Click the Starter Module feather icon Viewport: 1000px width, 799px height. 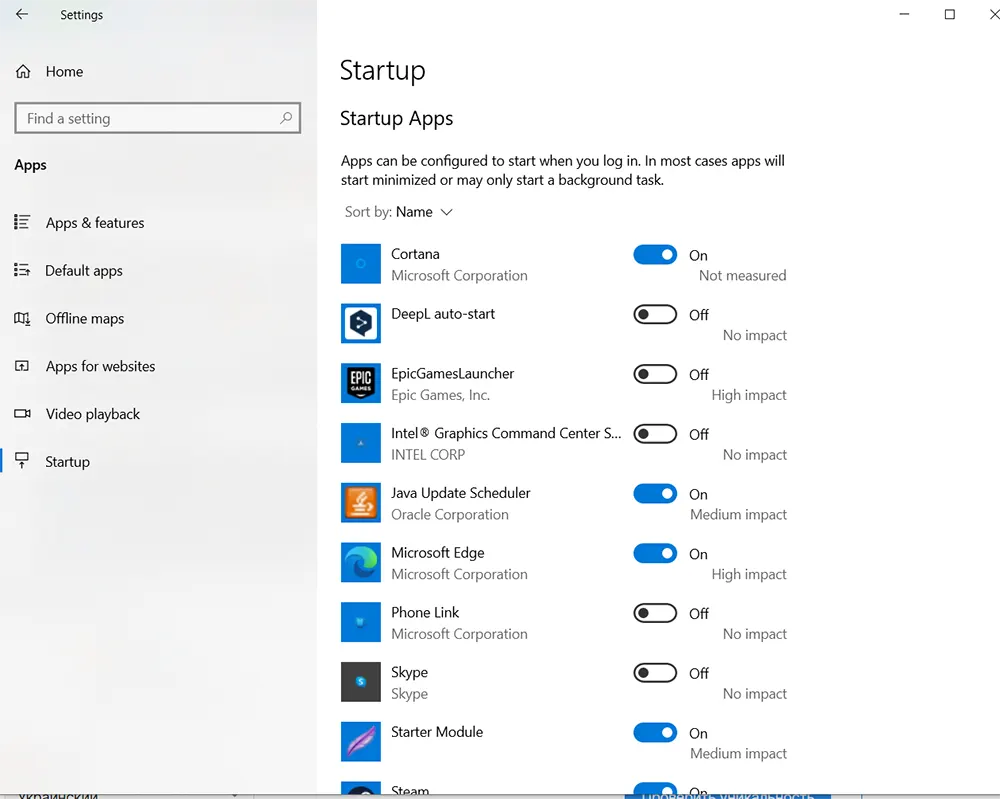(360, 742)
